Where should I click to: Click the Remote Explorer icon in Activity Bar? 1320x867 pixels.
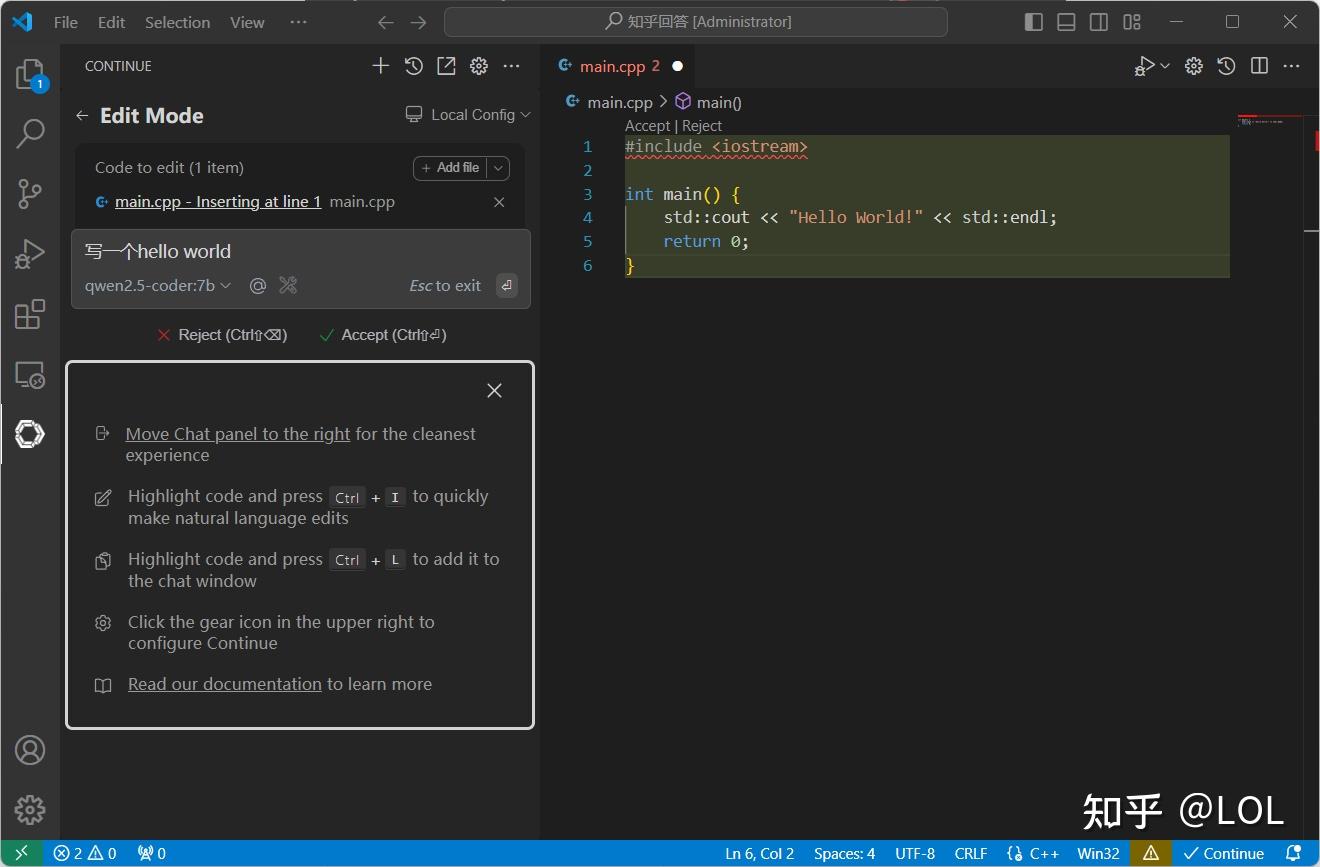(x=30, y=374)
